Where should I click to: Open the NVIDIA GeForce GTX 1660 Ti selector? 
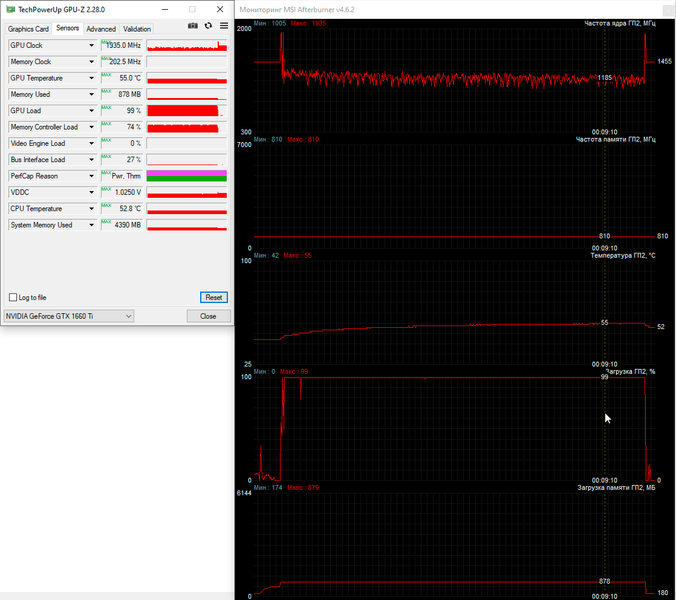click(x=69, y=316)
